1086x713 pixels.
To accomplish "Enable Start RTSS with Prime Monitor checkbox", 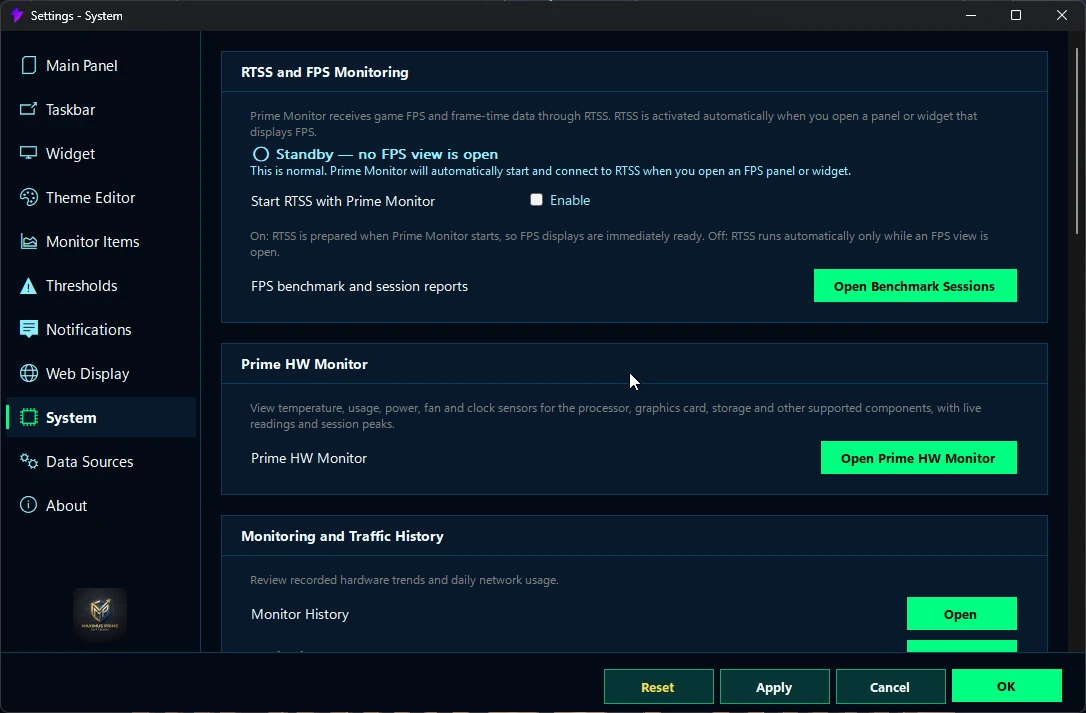I will click(536, 200).
